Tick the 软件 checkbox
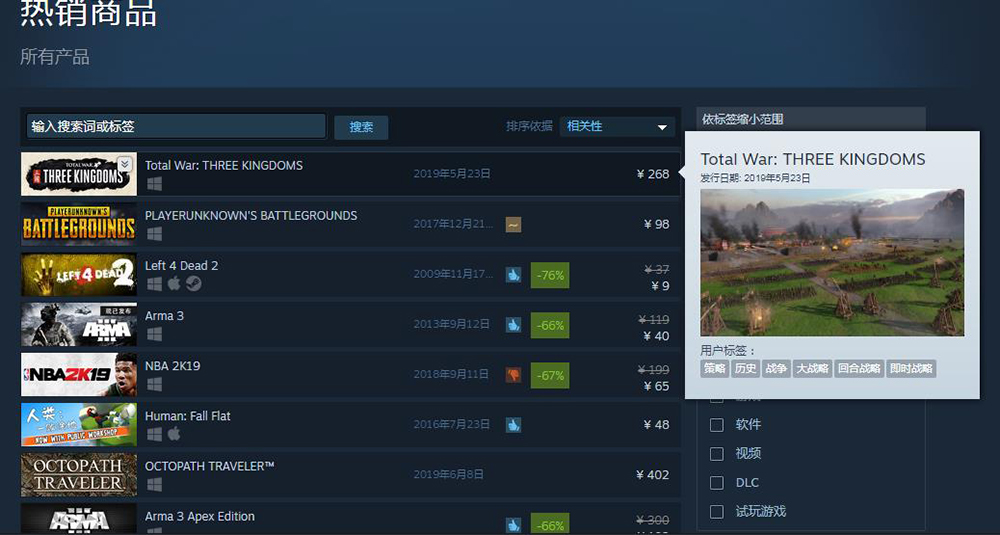This screenshot has width=1000, height=535. click(x=717, y=425)
